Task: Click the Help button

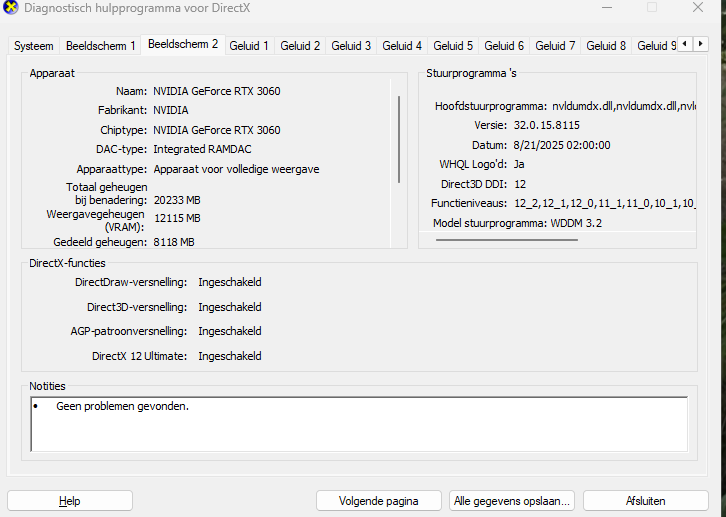Action: (70, 501)
